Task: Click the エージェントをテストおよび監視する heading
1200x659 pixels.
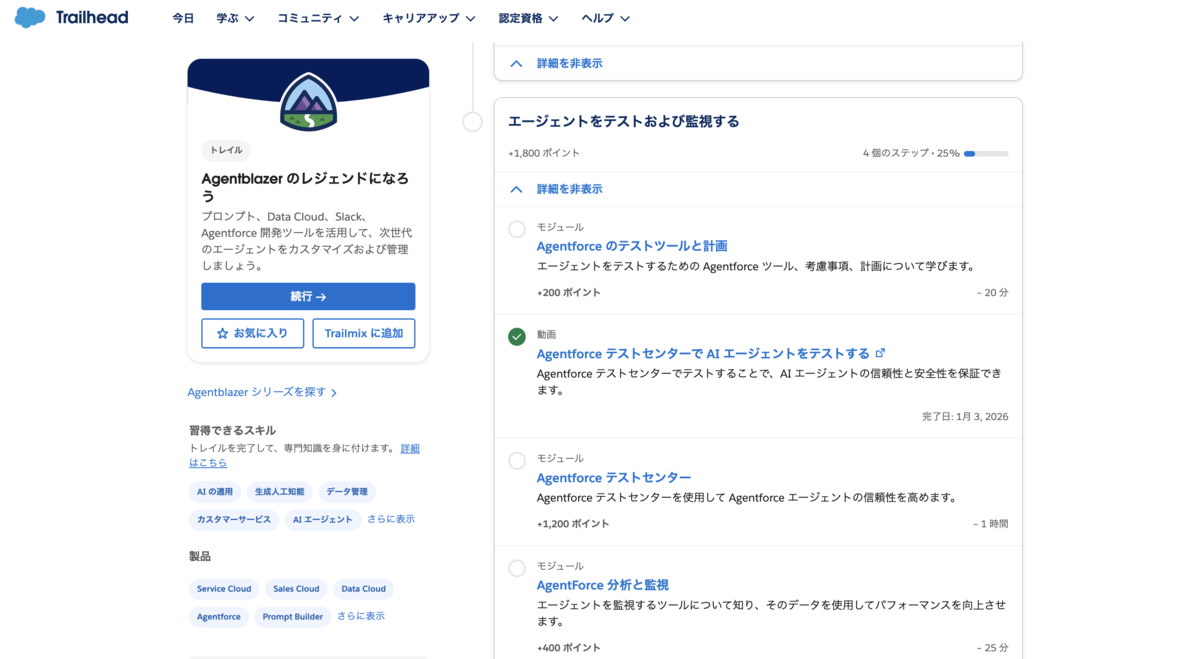Action: (x=624, y=121)
